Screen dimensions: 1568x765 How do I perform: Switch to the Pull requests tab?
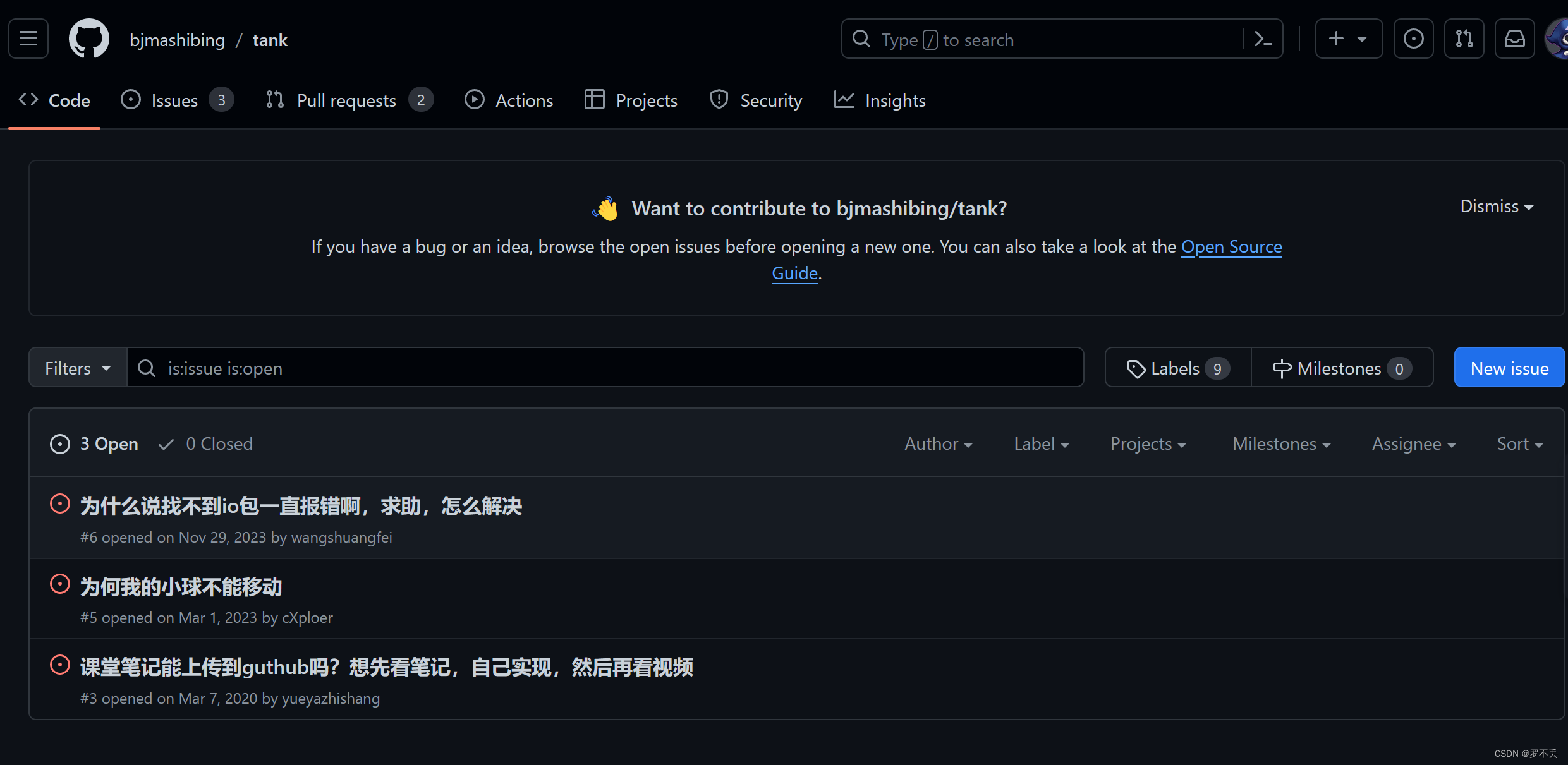tap(349, 100)
